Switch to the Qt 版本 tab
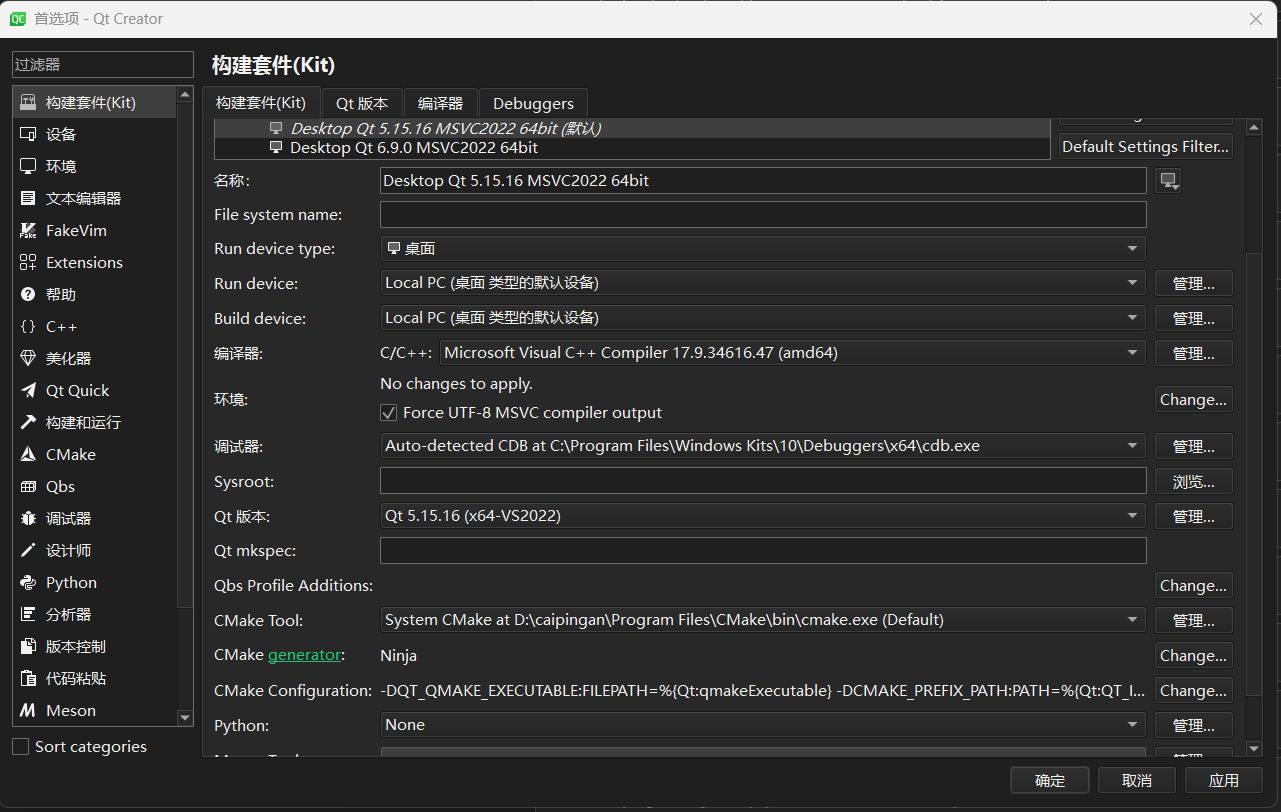Viewport: 1281px width, 812px height. click(x=362, y=102)
